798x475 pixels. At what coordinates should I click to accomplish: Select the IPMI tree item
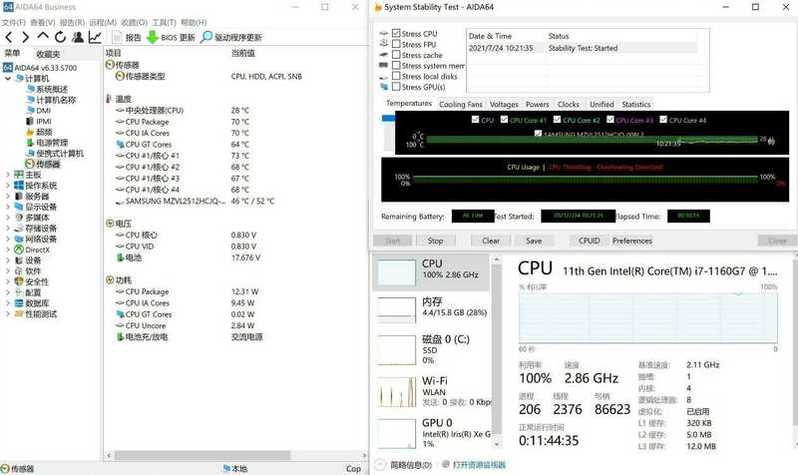39,121
